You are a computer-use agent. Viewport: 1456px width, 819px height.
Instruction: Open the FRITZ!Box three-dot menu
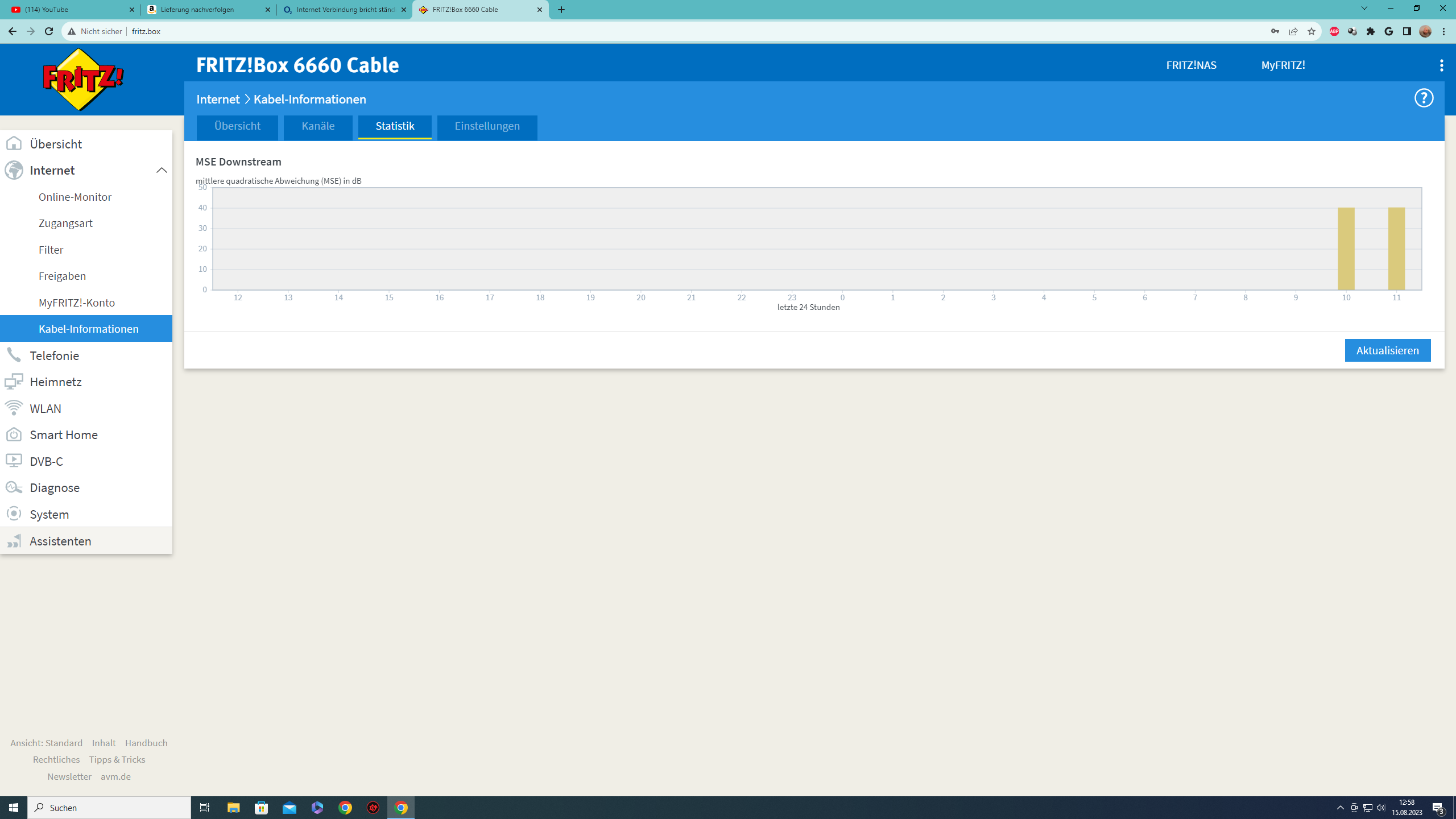(1441, 65)
